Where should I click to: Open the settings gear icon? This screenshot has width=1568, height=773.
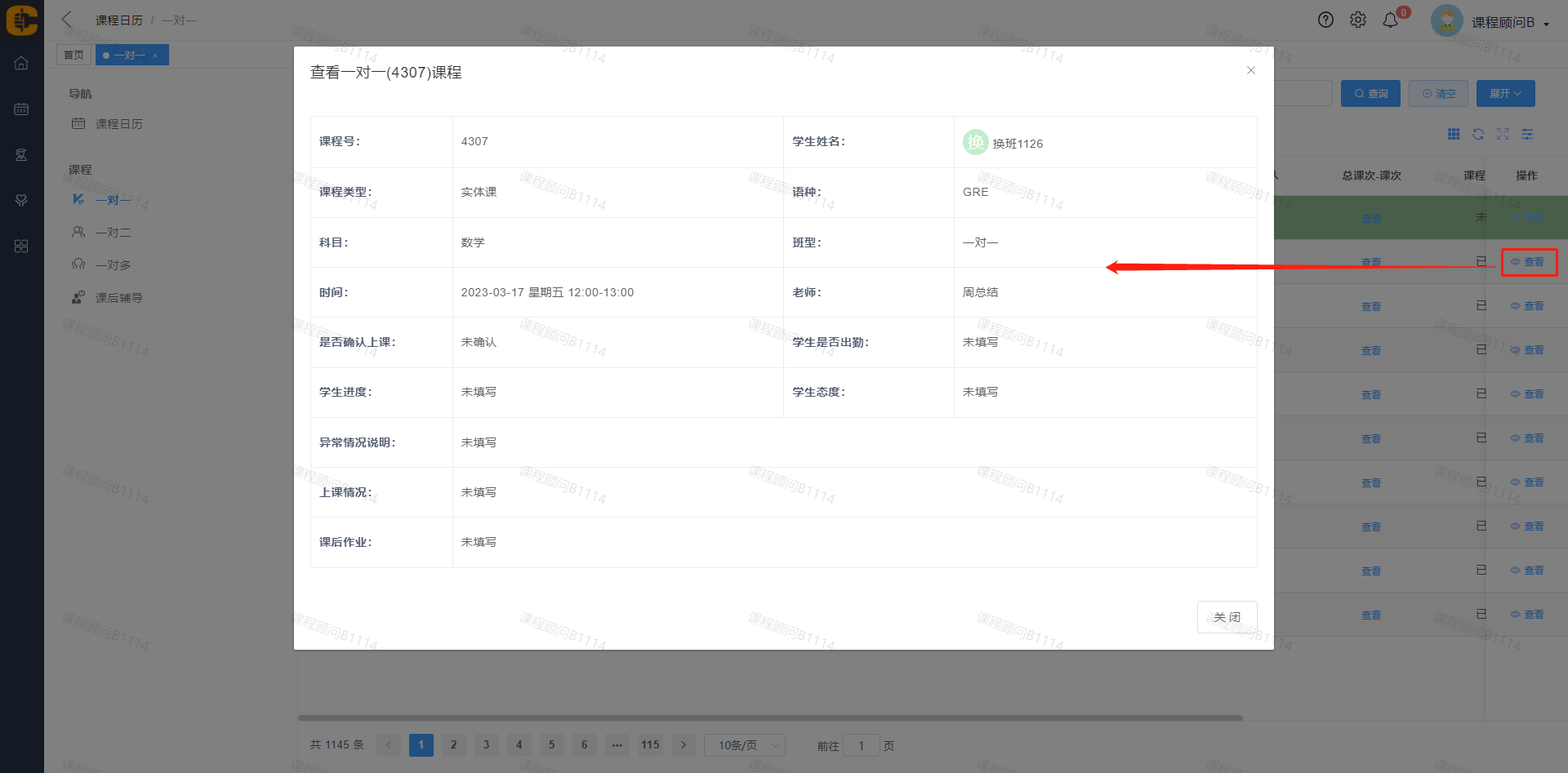tap(1357, 20)
